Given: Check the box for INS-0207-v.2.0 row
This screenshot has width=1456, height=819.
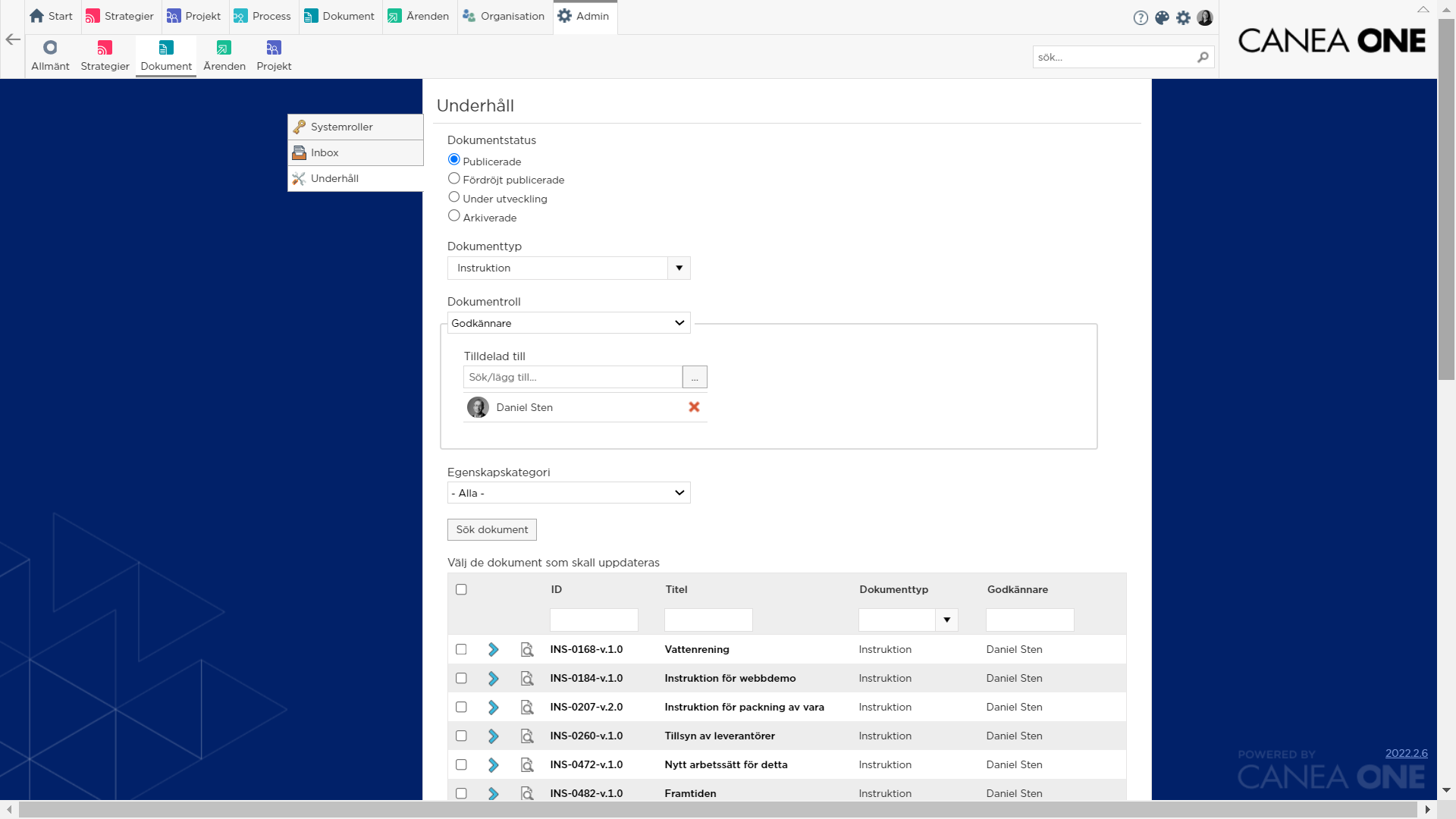Looking at the screenshot, I should click(x=461, y=707).
